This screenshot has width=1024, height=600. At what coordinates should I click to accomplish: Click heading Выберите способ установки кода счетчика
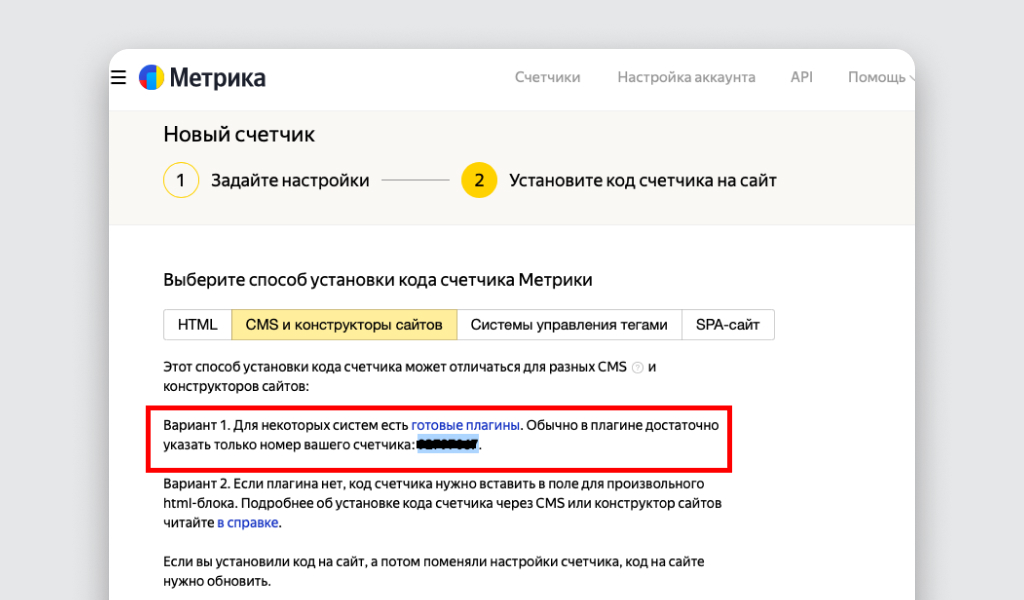point(377,280)
